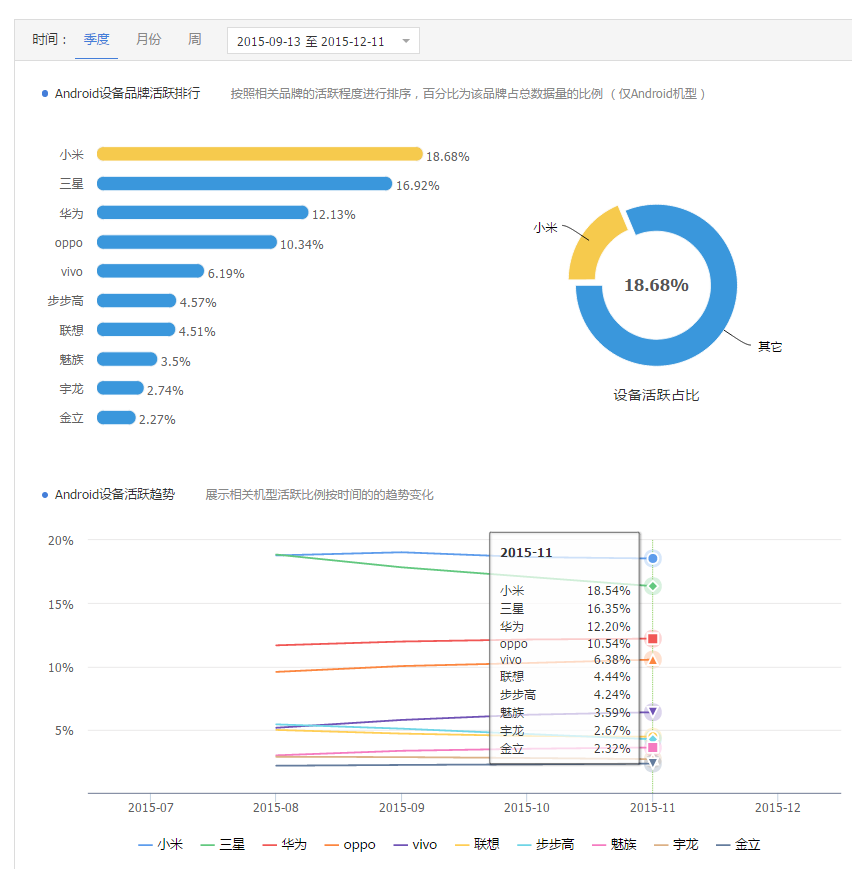This screenshot has height=869, width=852.
Task: Toggle 联想 series in trend legend
Action: (477, 845)
